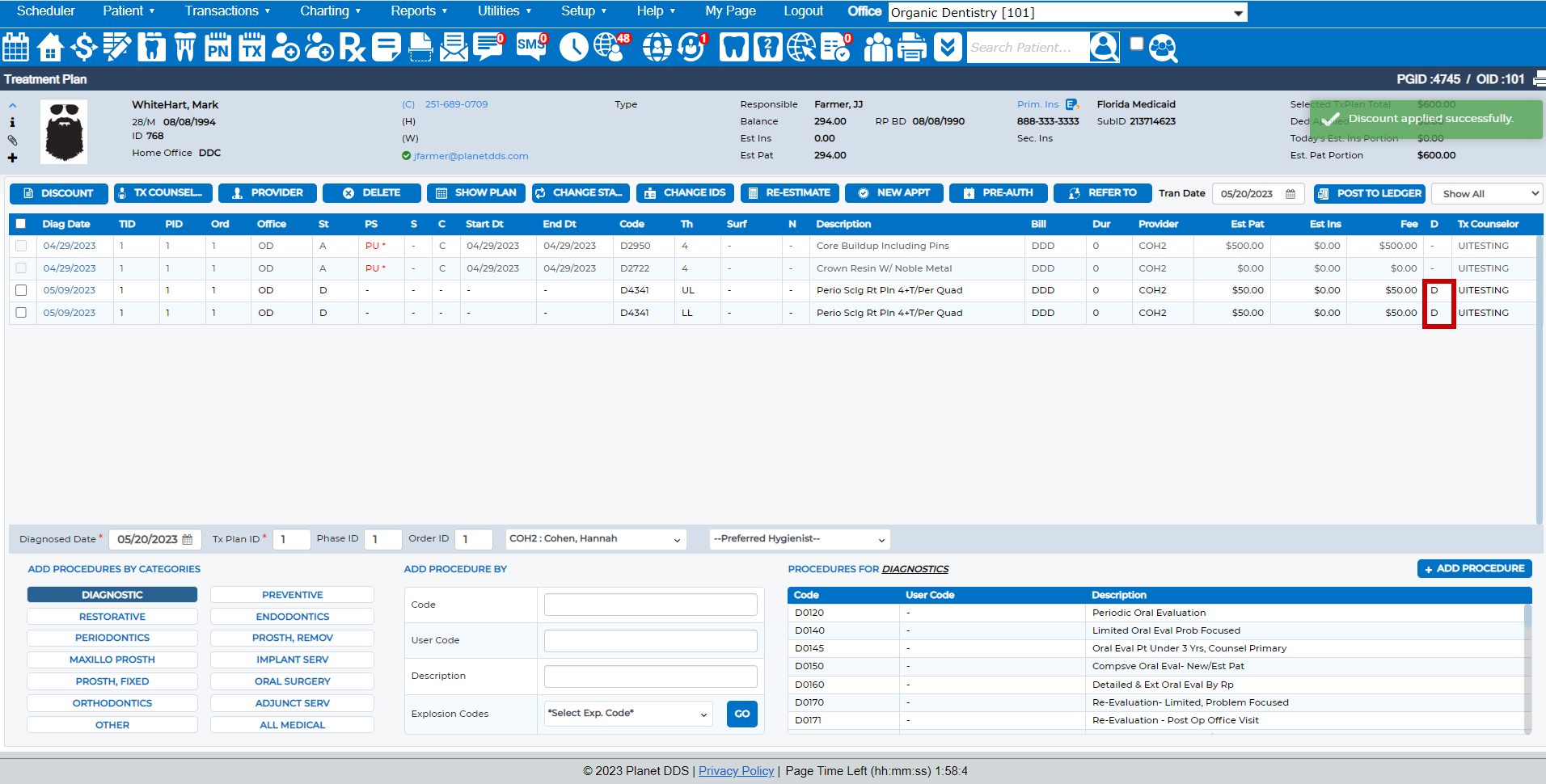The height and width of the screenshot is (784, 1546).
Task: Open the Patient menu dropdown
Action: [x=129, y=11]
